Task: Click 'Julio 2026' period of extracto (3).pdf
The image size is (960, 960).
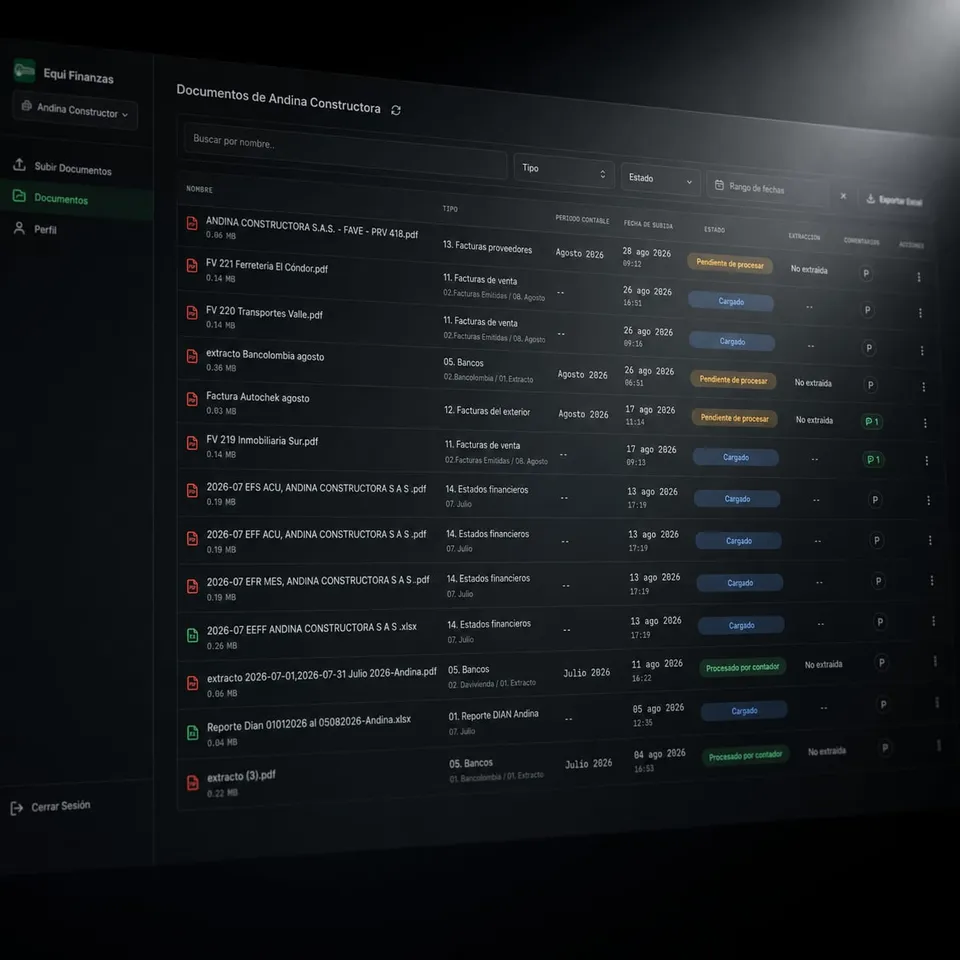Action: [588, 764]
